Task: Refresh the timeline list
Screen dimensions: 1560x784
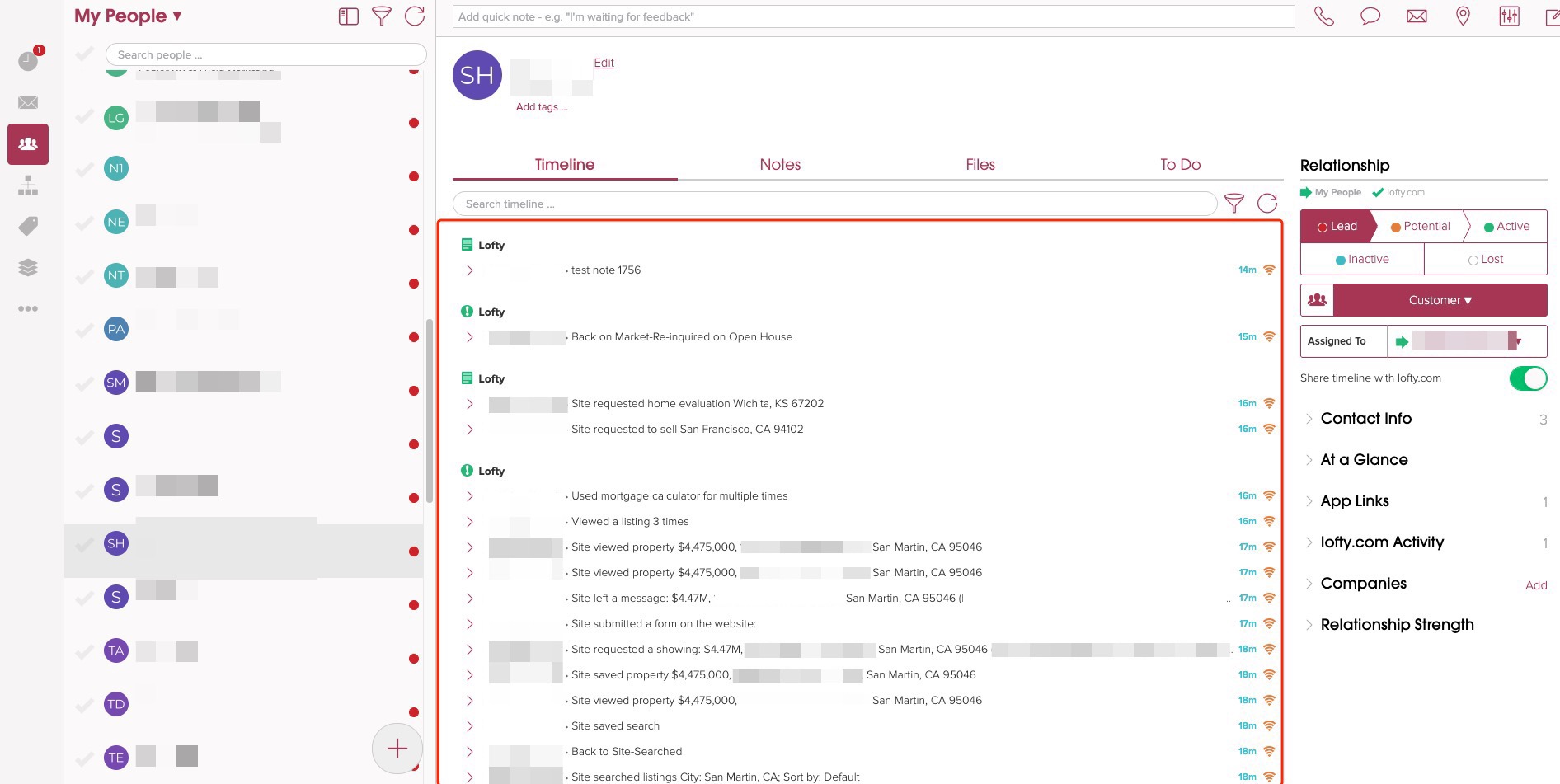Action: pos(1267,204)
